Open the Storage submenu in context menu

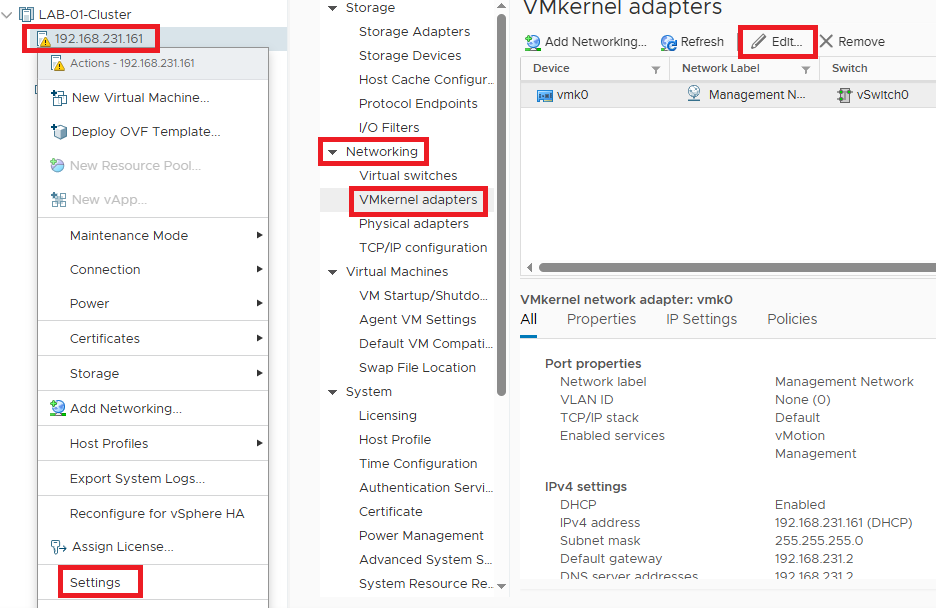(x=153, y=374)
